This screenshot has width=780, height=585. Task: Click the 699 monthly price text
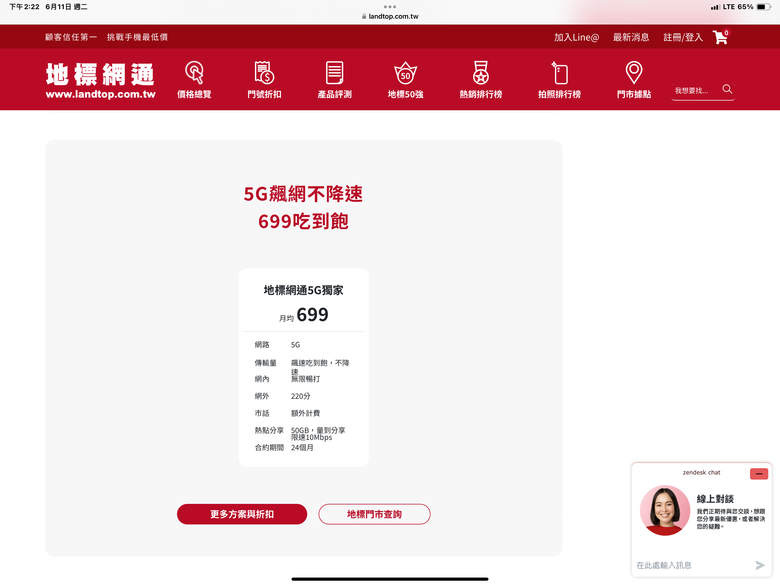[x=312, y=314]
